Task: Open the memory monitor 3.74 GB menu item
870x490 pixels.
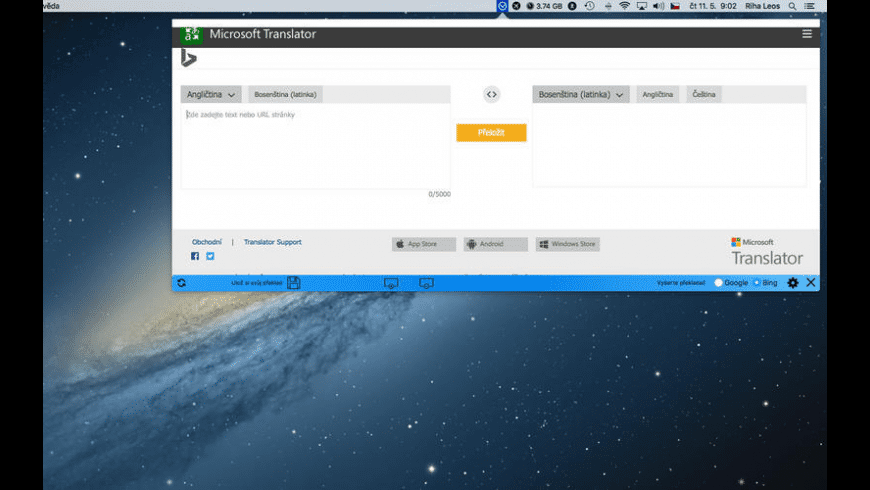Action: 544,6
